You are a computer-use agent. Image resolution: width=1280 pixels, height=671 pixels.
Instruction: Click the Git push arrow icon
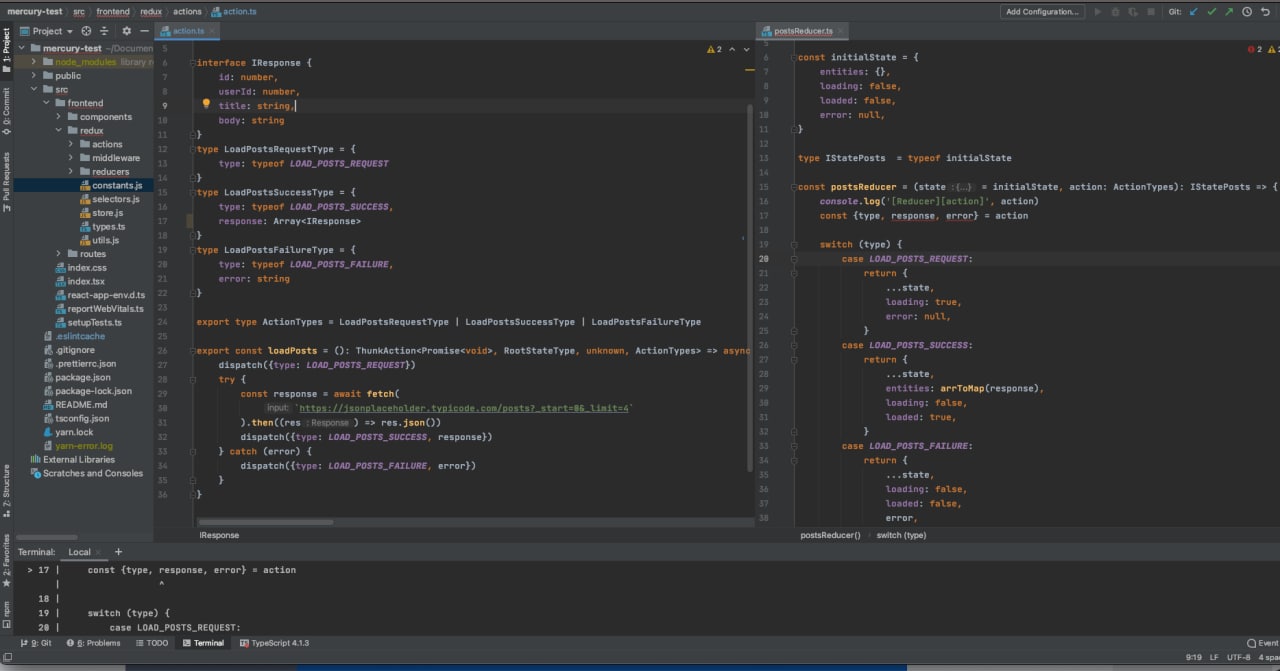click(x=1229, y=12)
